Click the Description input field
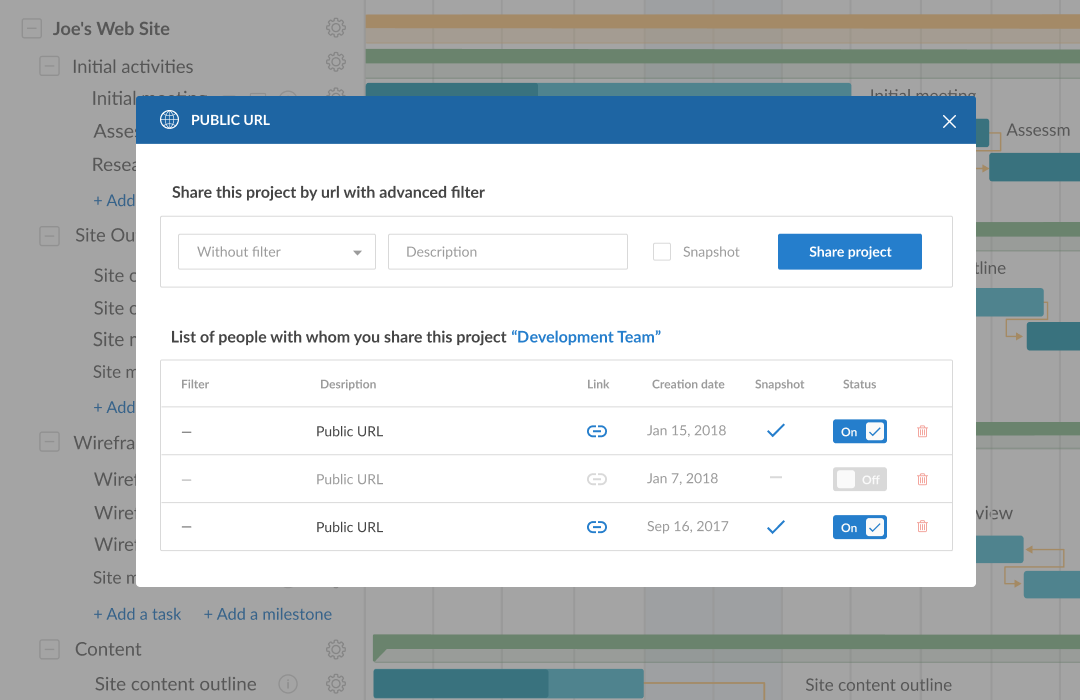 point(507,252)
